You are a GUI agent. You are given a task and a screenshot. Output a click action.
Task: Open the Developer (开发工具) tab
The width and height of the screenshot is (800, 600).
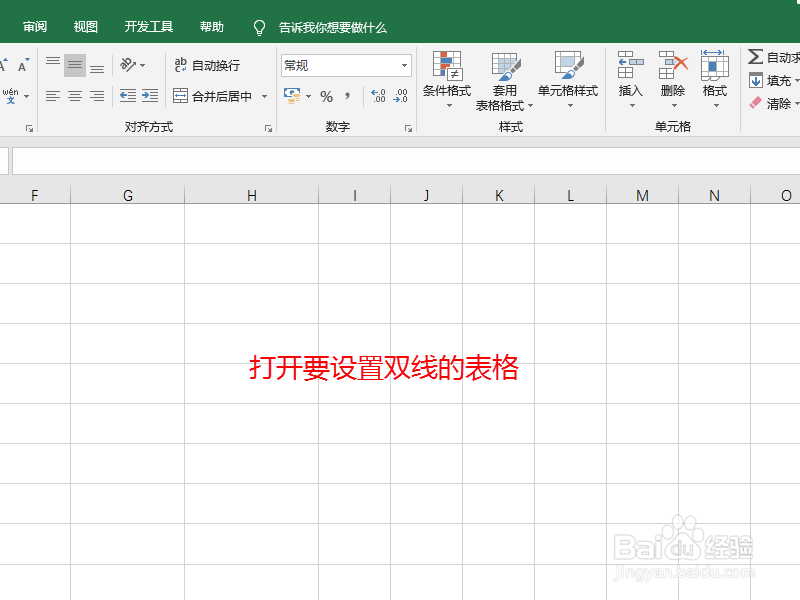[148, 27]
